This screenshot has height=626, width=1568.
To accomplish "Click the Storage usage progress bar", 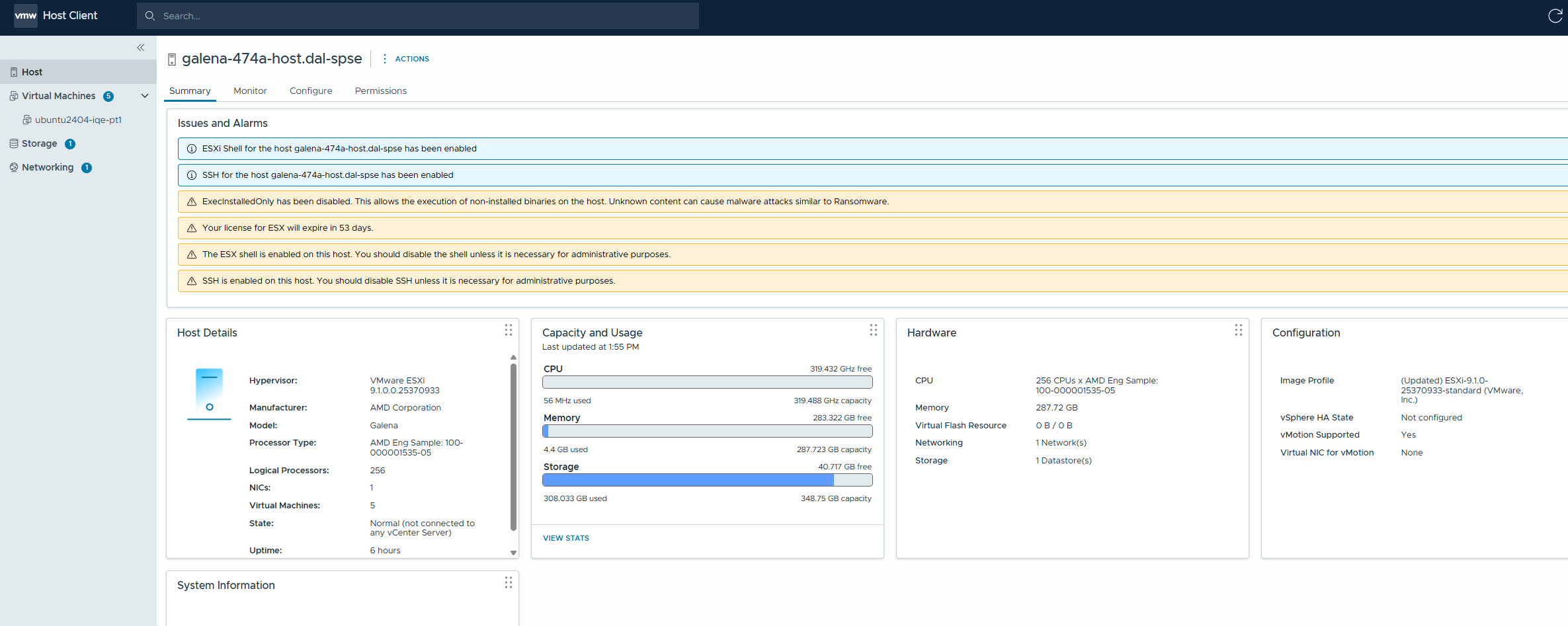I will pos(708,480).
